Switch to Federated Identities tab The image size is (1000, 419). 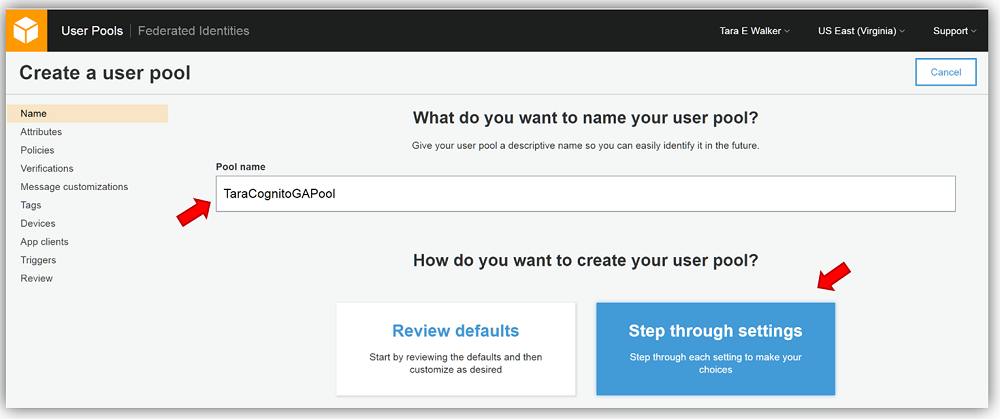click(x=193, y=31)
